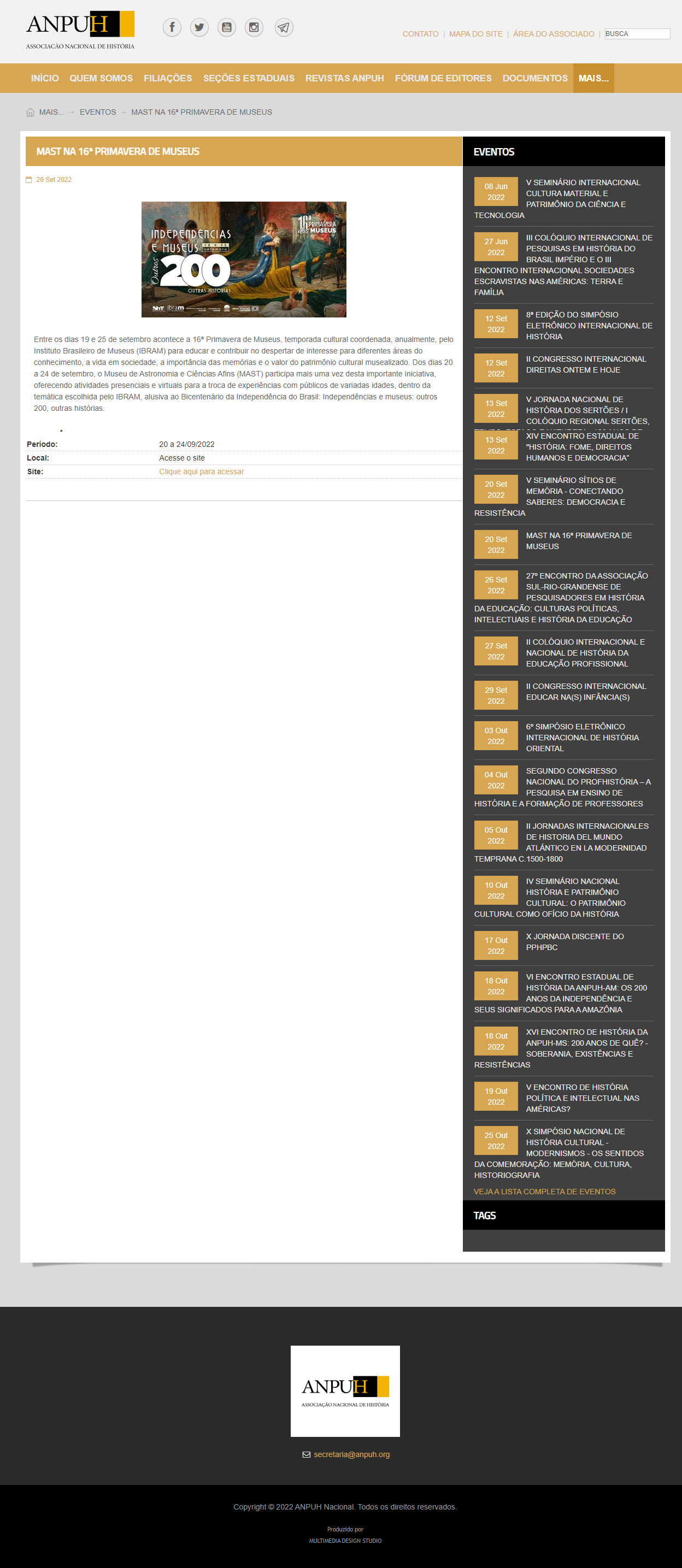This screenshot has height=1568, width=682.
Task: Click 'VEJA A LISTA COMPLETA DE EVENTOS'
Action: click(544, 1191)
